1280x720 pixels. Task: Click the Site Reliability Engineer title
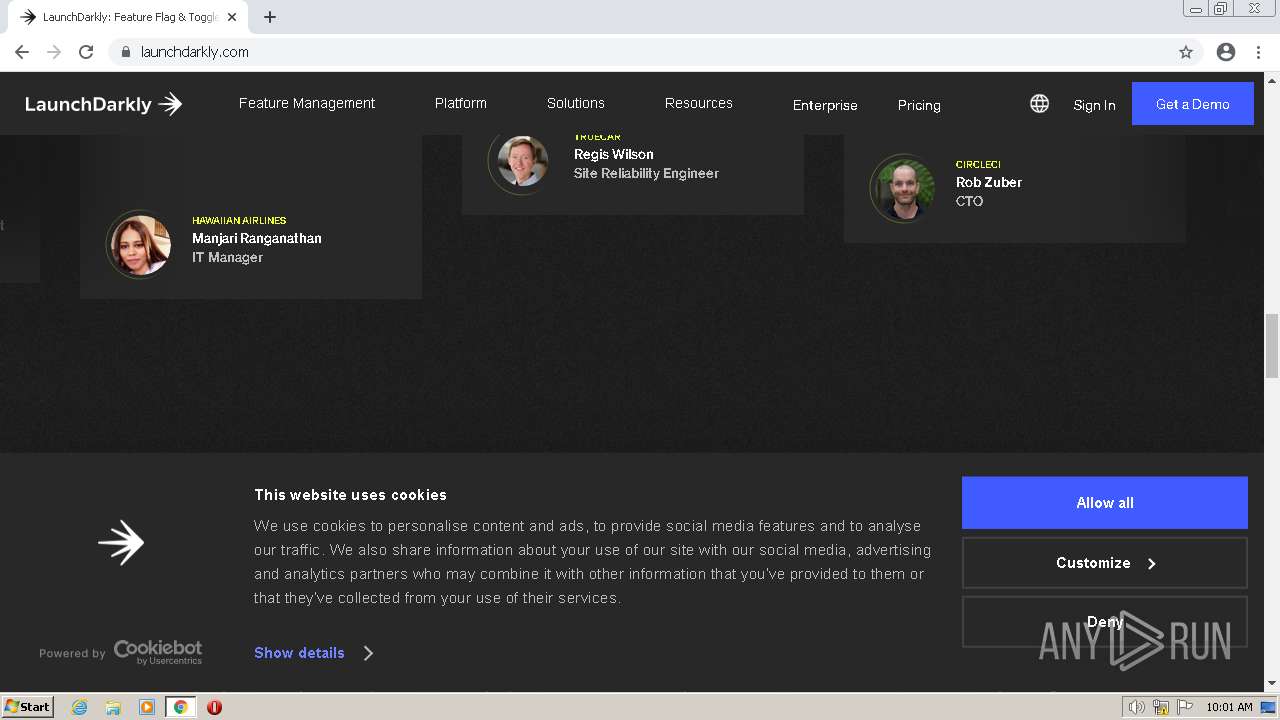(x=646, y=173)
